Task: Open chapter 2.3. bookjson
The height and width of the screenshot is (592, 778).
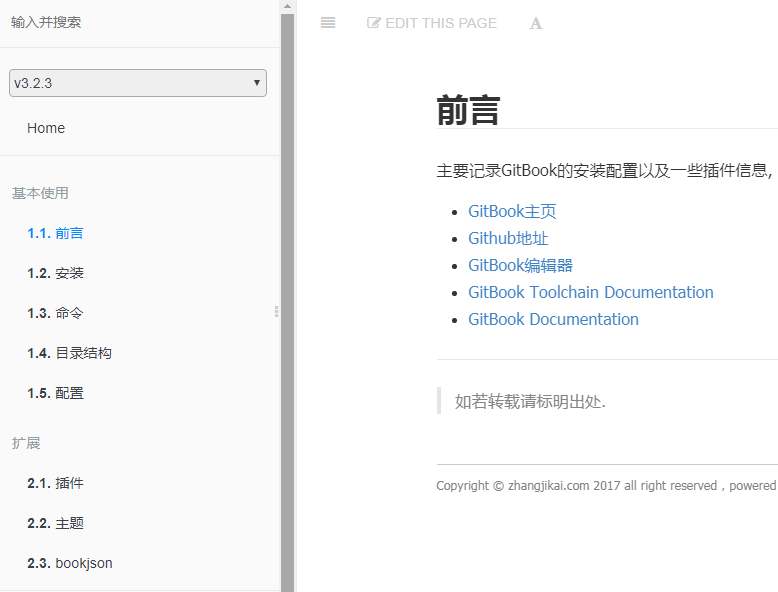Action: [x=69, y=563]
